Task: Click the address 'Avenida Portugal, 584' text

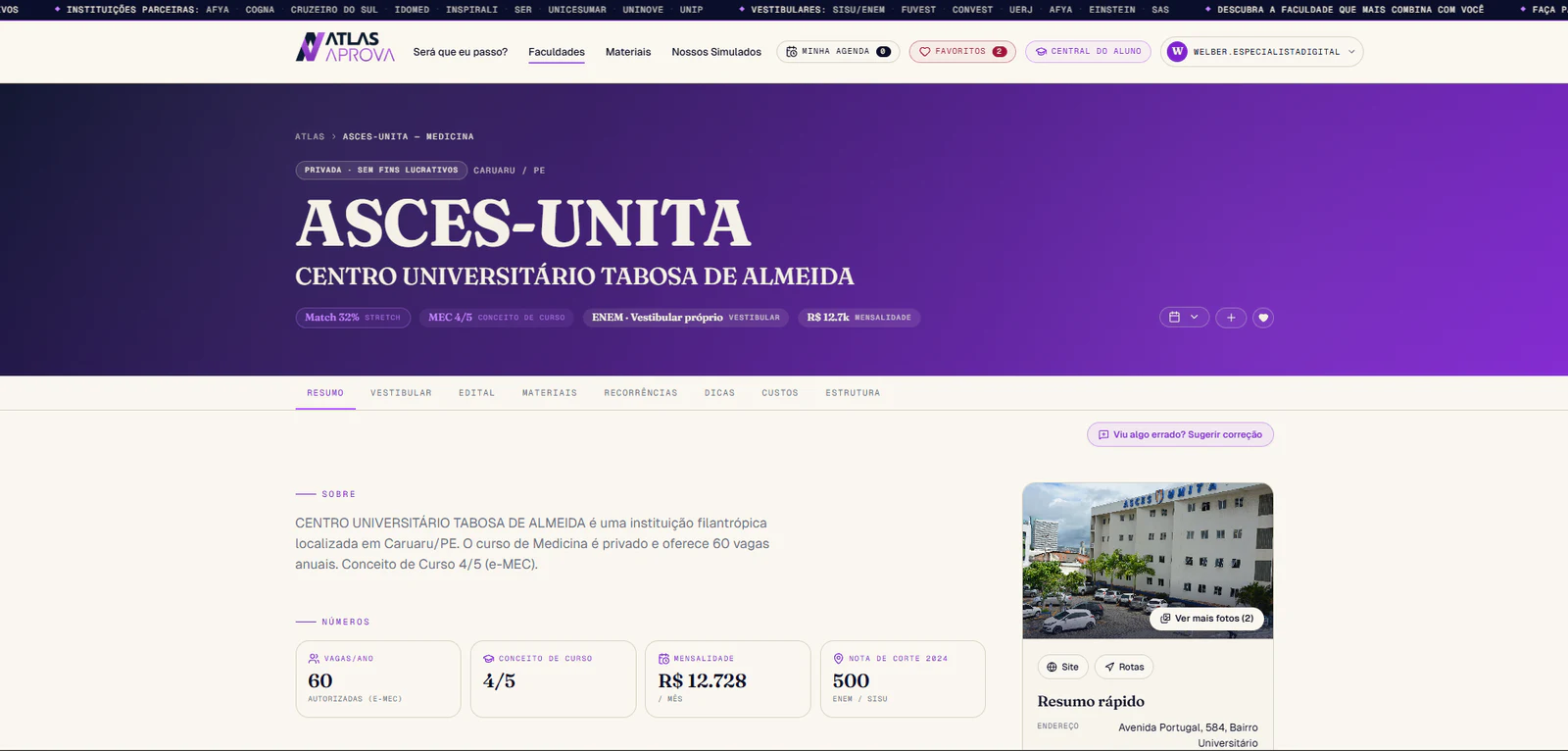Action: pos(1188,734)
